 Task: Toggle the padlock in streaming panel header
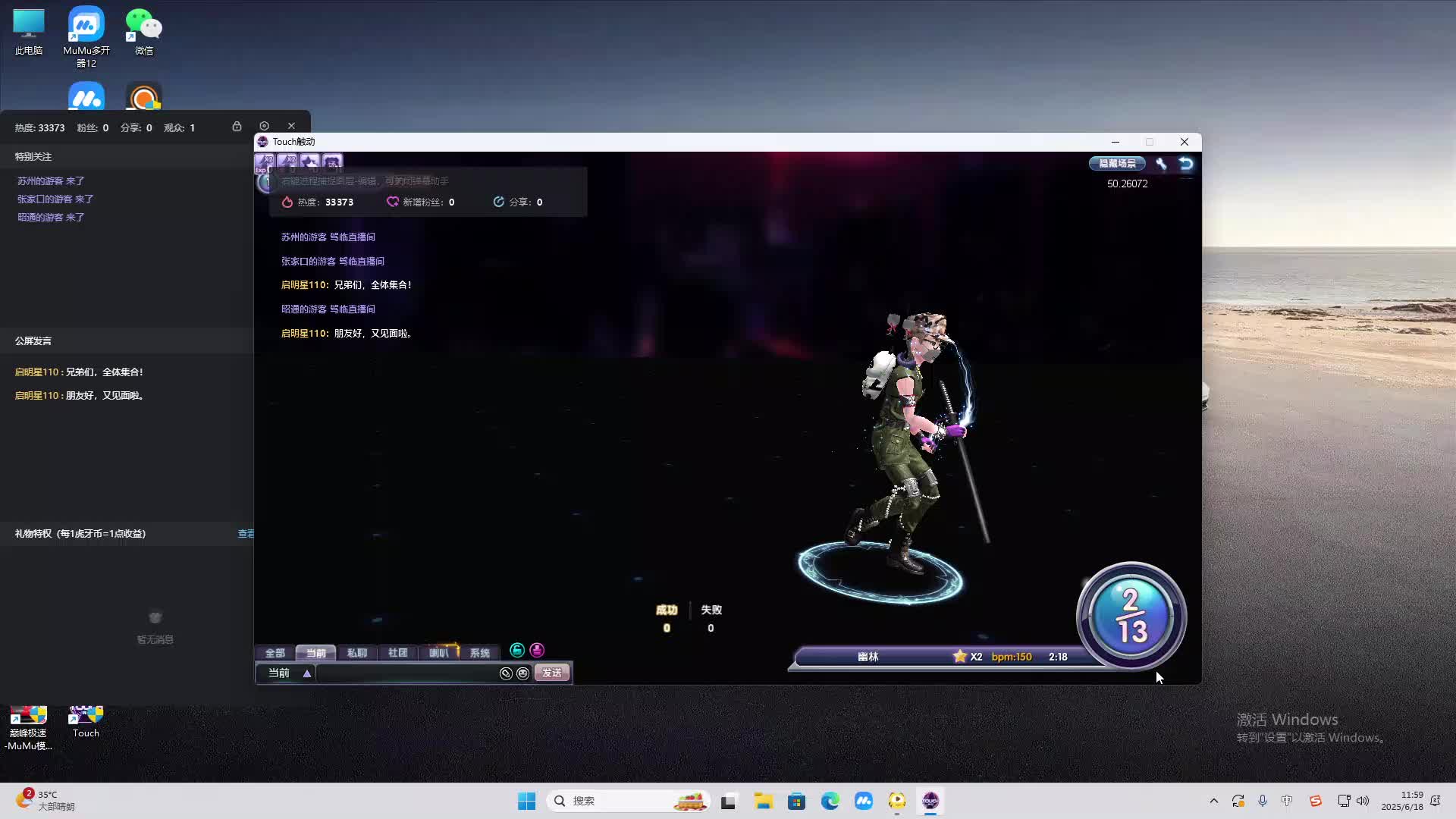(x=237, y=126)
